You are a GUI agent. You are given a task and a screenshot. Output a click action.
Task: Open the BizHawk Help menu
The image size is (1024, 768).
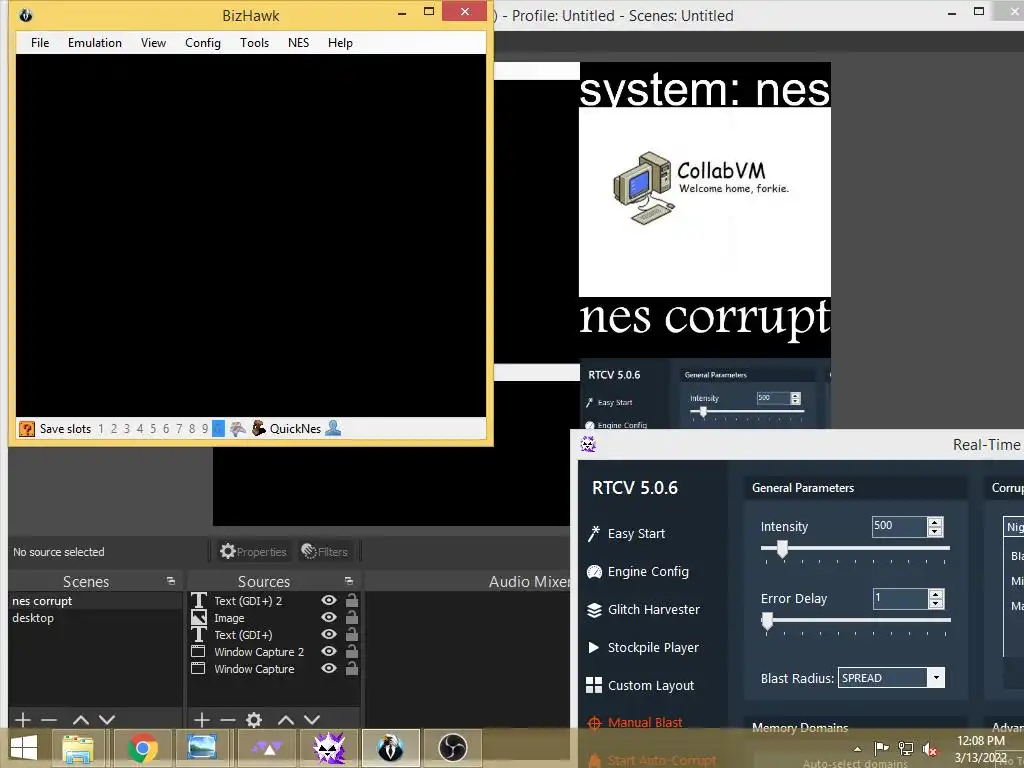coord(340,43)
